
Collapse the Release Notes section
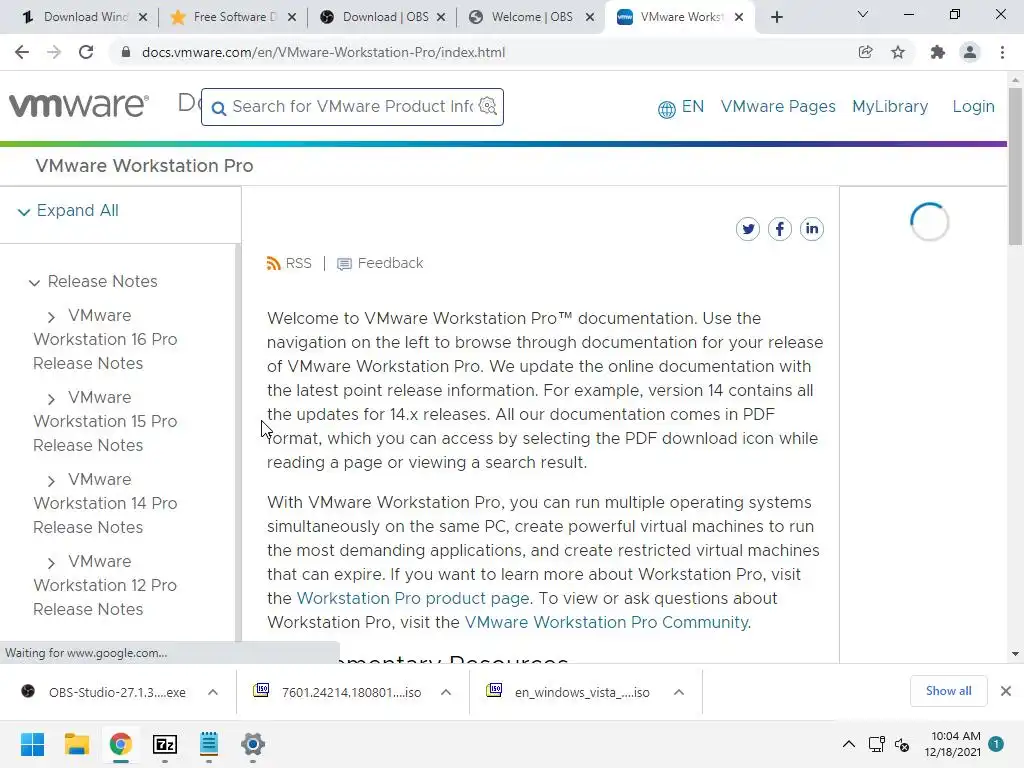pyautogui.click(x=34, y=283)
